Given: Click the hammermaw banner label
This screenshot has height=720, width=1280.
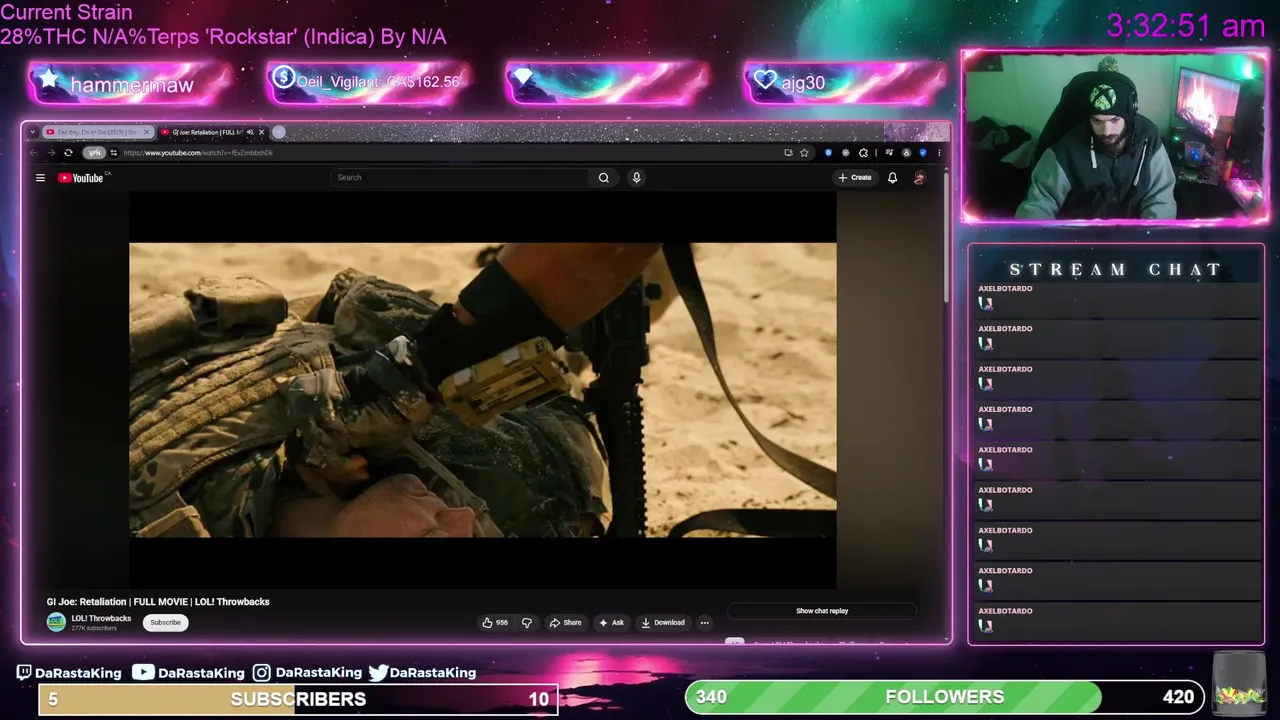Looking at the screenshot, I should (x=131, y=85).
